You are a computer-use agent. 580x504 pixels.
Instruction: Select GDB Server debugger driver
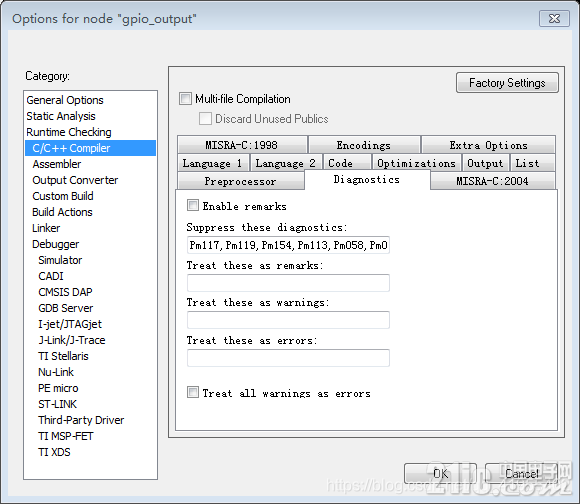[x=65, y=308]
